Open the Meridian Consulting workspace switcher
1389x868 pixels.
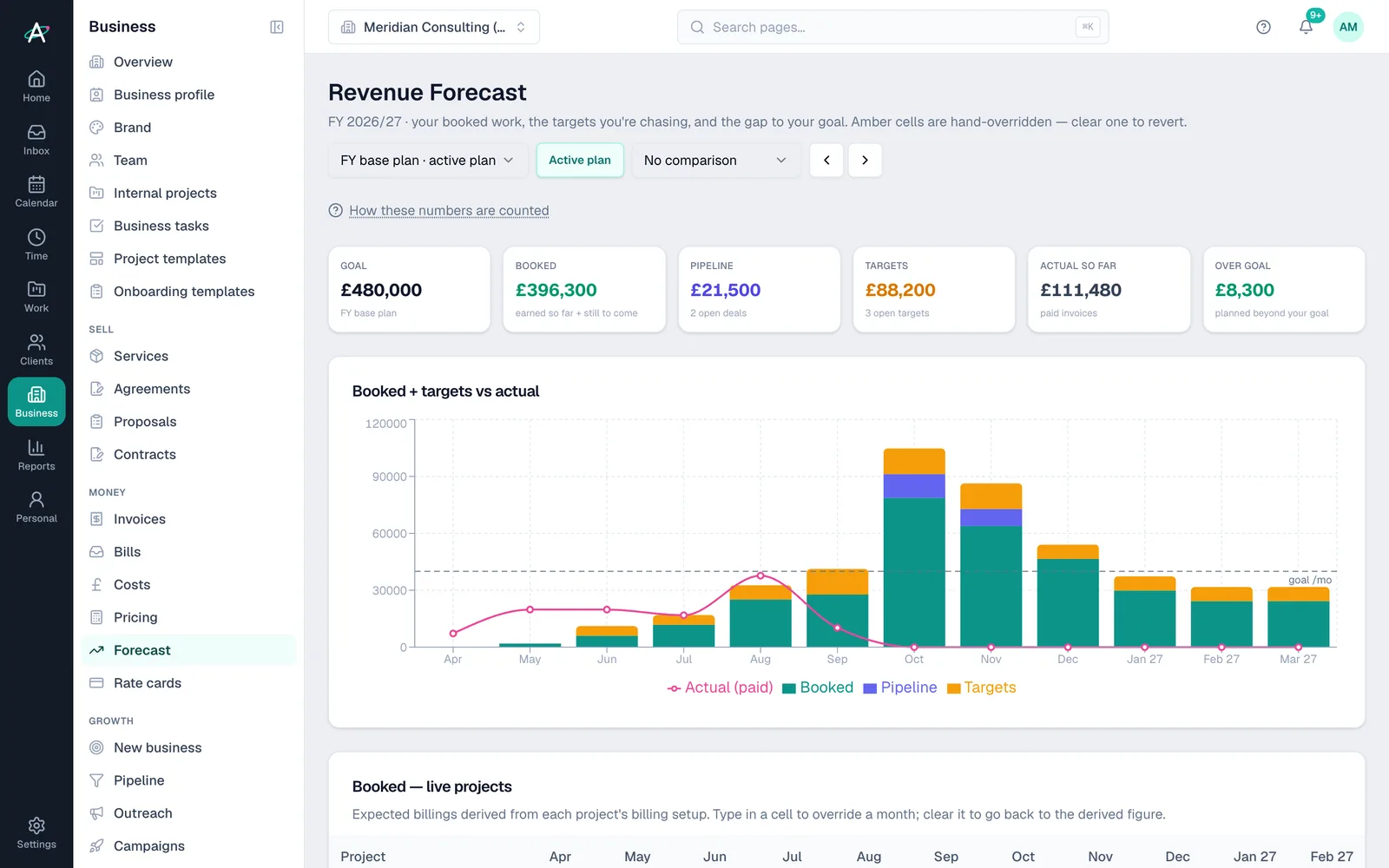(434, 27)
